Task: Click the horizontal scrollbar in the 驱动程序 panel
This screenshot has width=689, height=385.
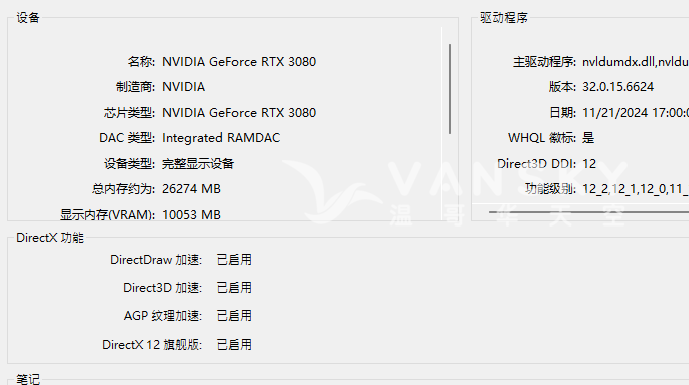Action: click(589, 211)
